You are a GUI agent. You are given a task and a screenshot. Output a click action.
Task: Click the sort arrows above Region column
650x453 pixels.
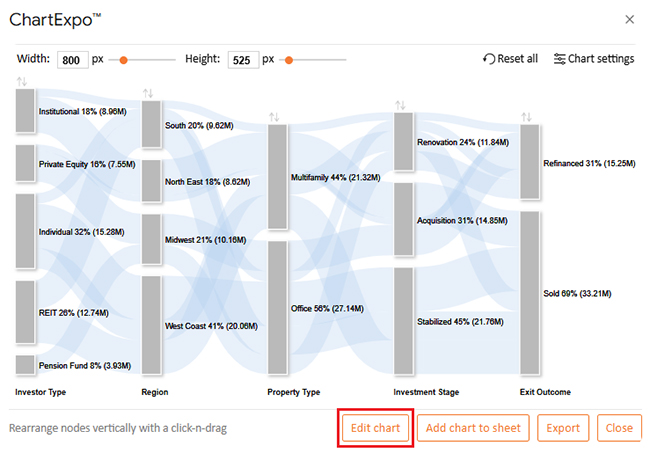tap(148, 93)
